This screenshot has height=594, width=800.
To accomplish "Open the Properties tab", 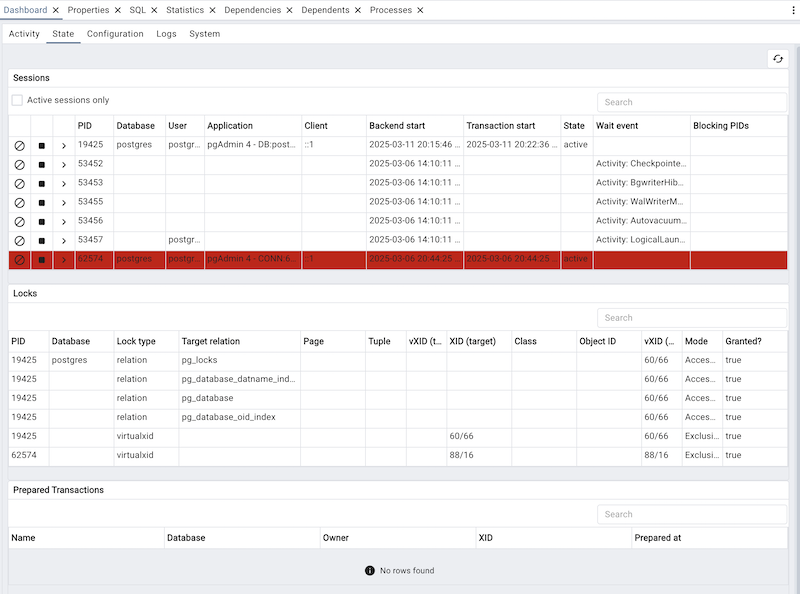I will tap(88, 10).
